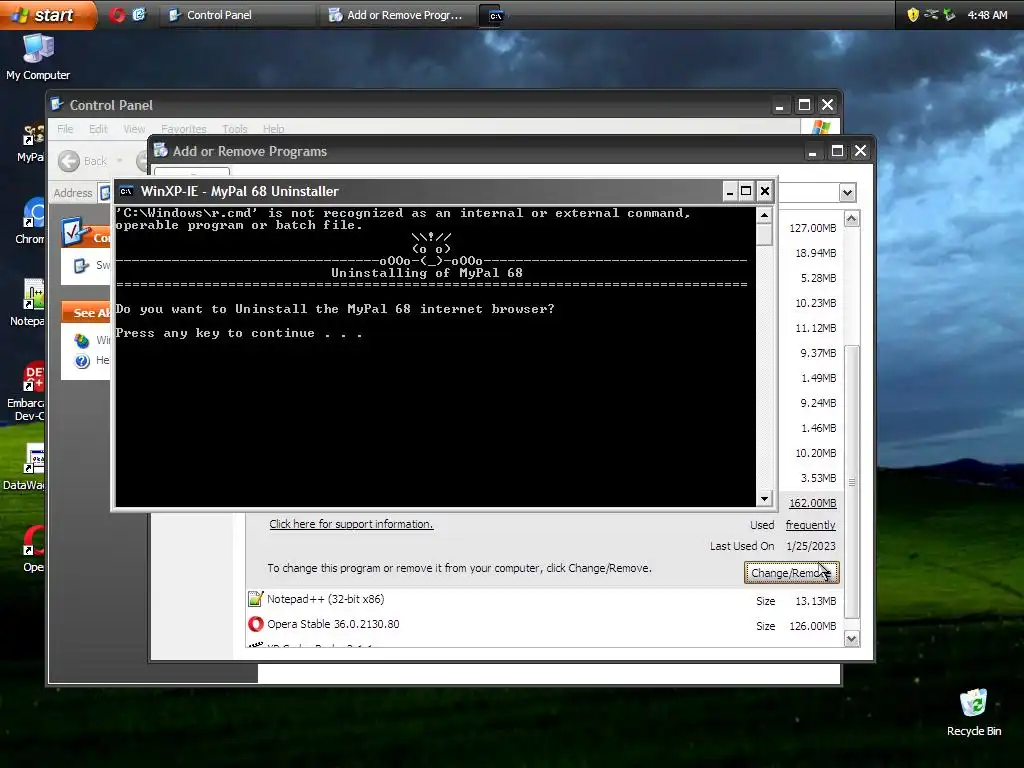The image size is (1024, 768).
Task: Click the programs list scrollbar thumb
Action: (x=852, y=482)
